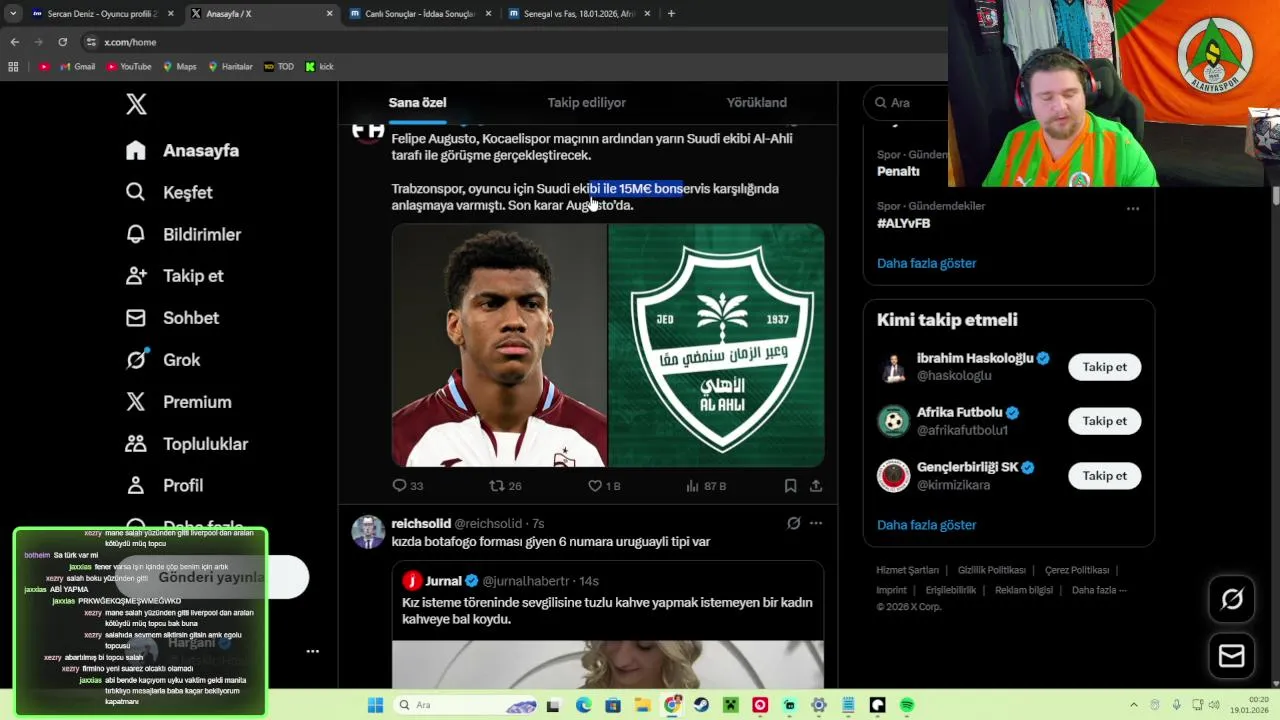Screen dimensions: 1280x720
Task: Expand the browser tab search dropdown
Action: [x=13, y=14]
